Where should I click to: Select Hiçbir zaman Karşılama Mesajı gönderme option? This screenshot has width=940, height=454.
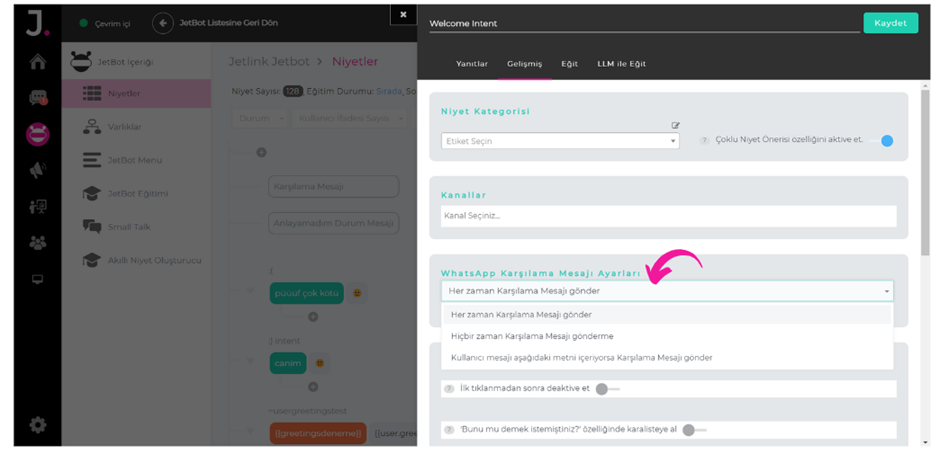click(667, 336)
